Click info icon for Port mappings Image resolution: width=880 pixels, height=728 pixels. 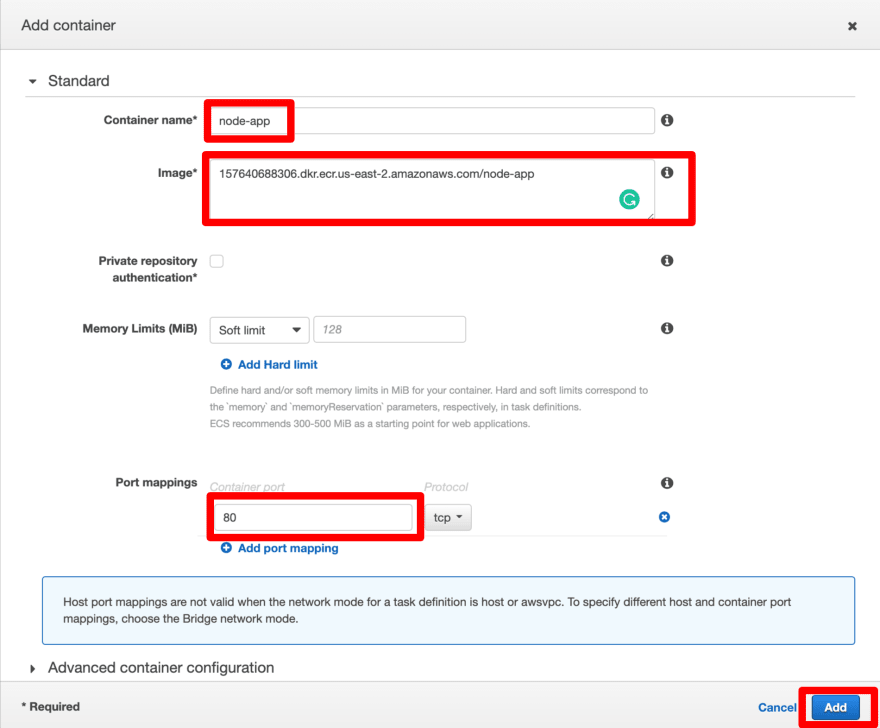pos(667,483)
